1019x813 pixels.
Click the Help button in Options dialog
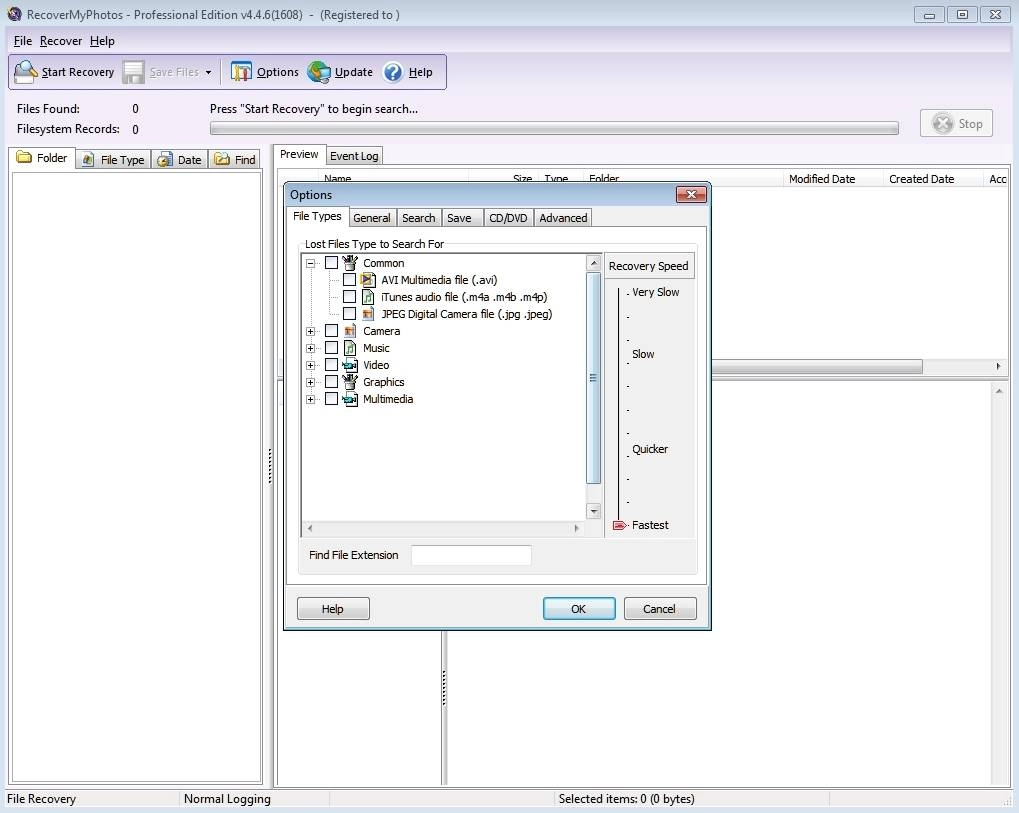coord(333,609)
